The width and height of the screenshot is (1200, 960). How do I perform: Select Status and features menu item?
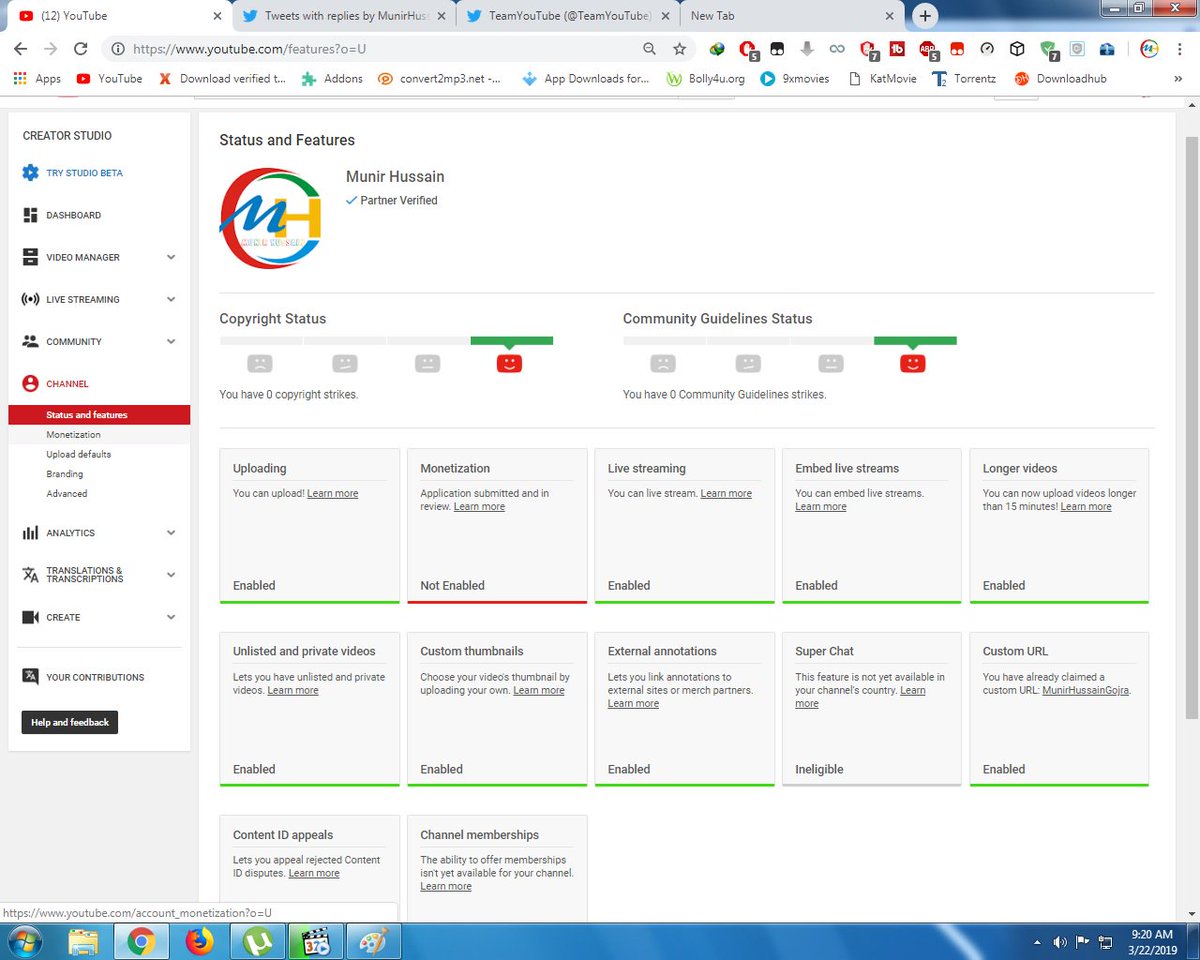click(x=99, y=415)
